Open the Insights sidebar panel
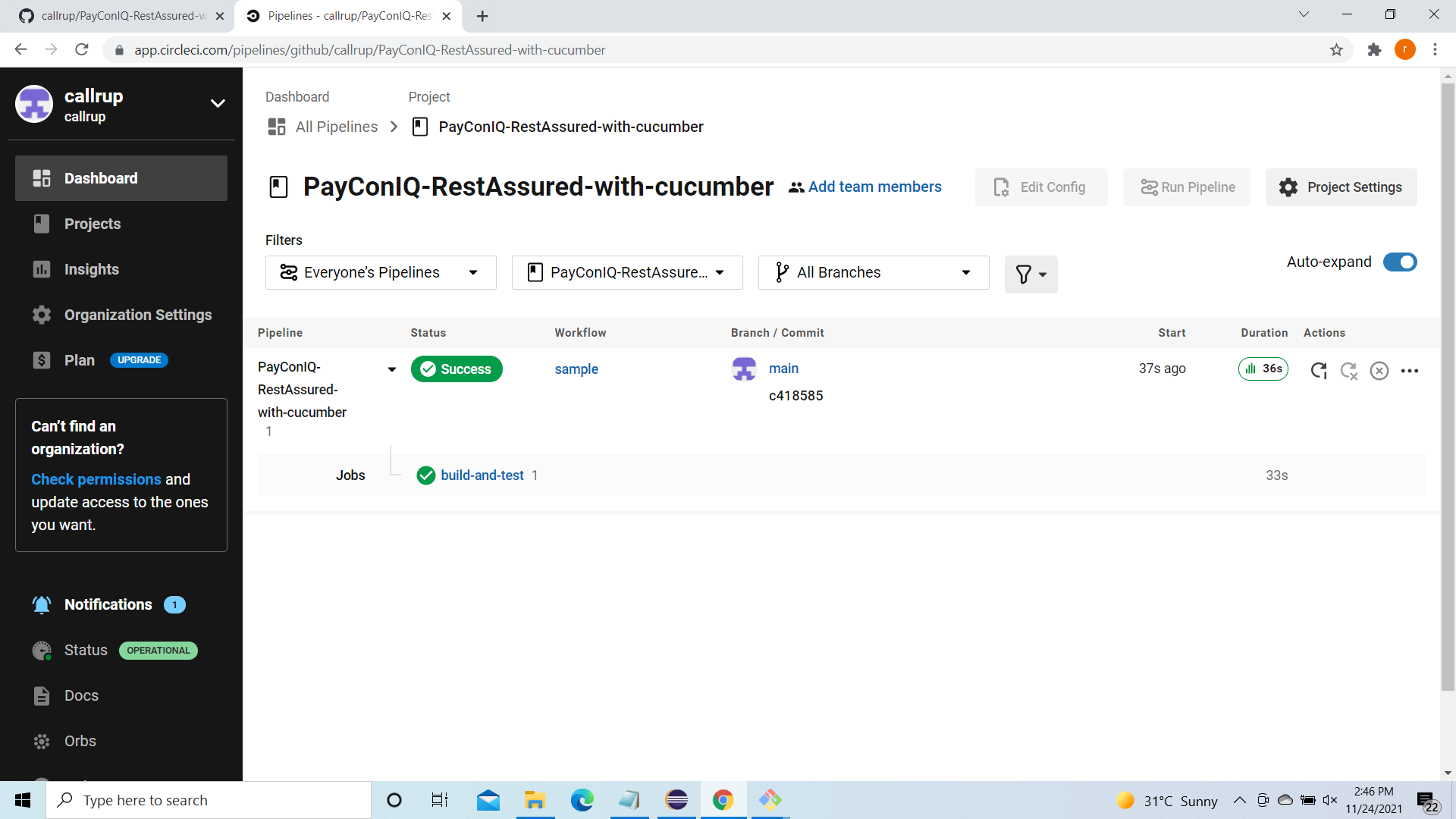 point(91,269)
